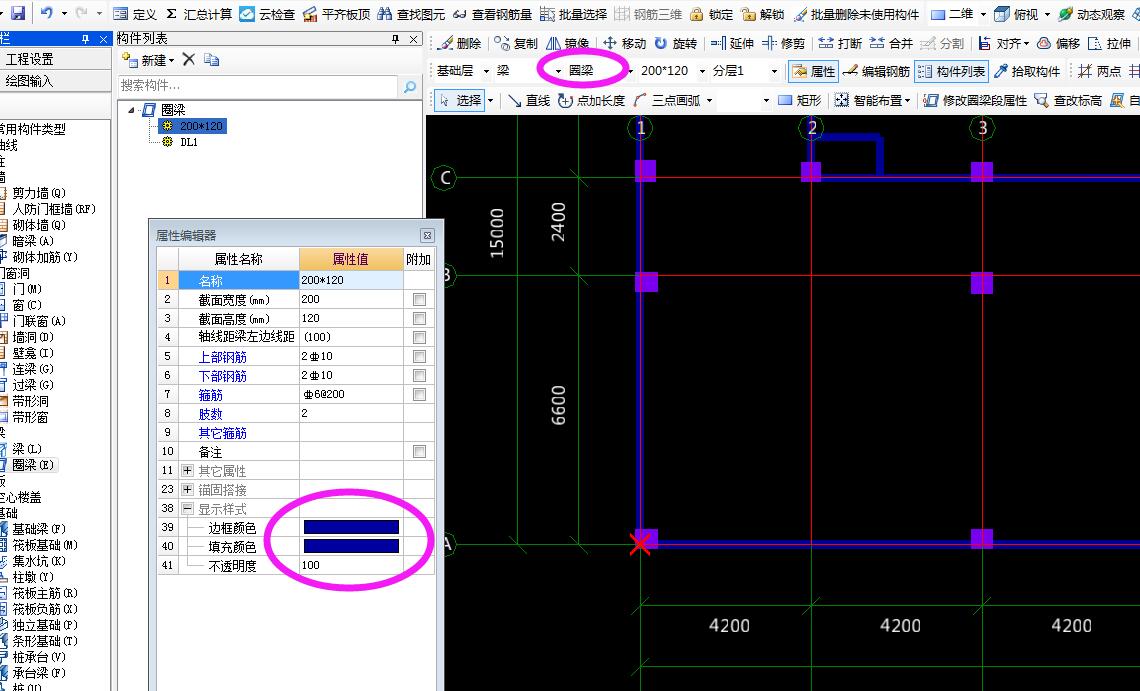Select 直线 line drawing tool
The image size is (1140, 691).
pyautogui.click(x=529, y=100)
